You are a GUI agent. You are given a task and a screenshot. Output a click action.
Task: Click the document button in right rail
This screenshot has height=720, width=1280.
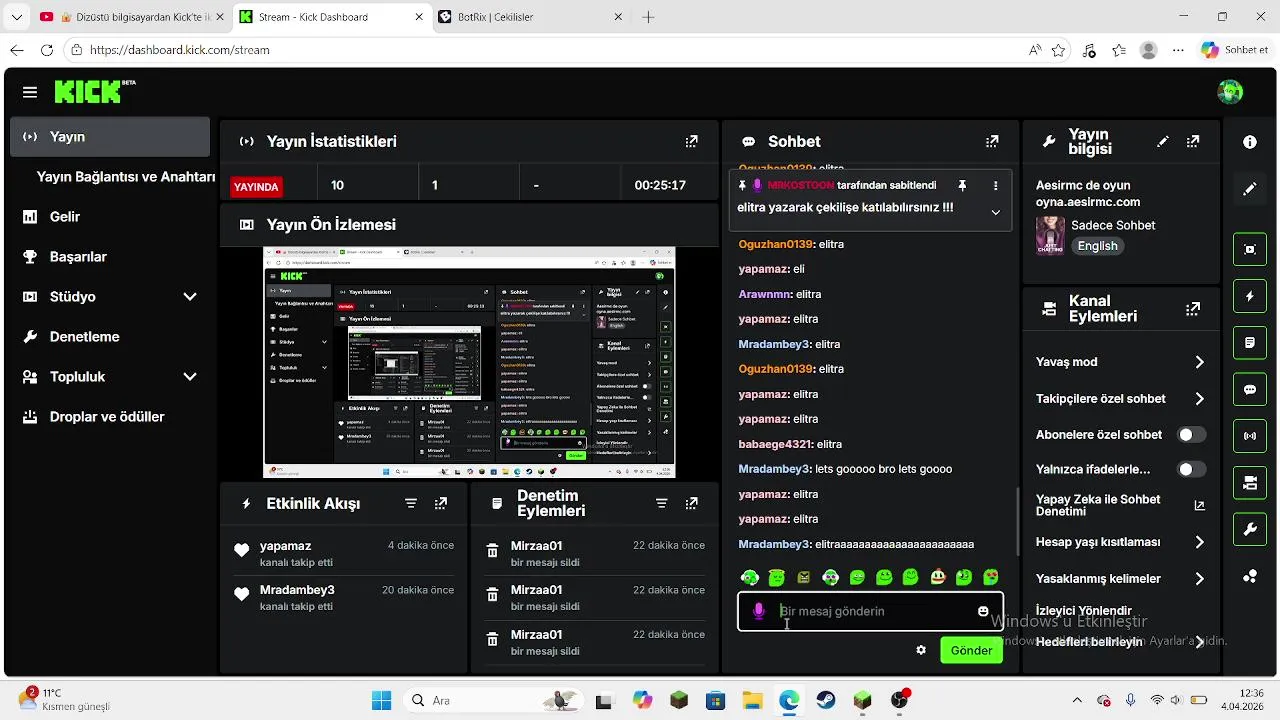click(x=1250, y=343)
